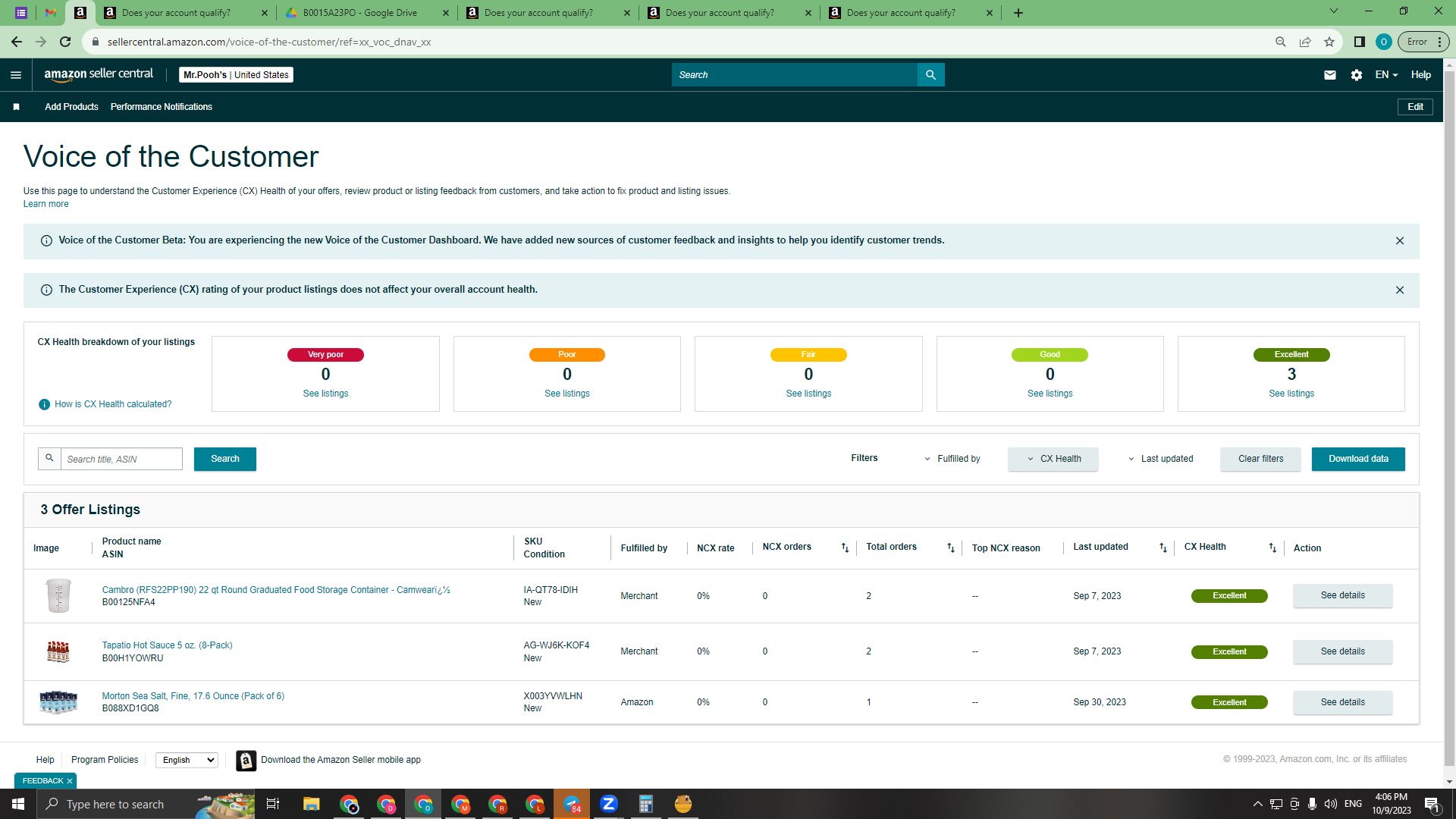
Task: See details for Cambro Food Storage Container
Action: point(1342,596)
